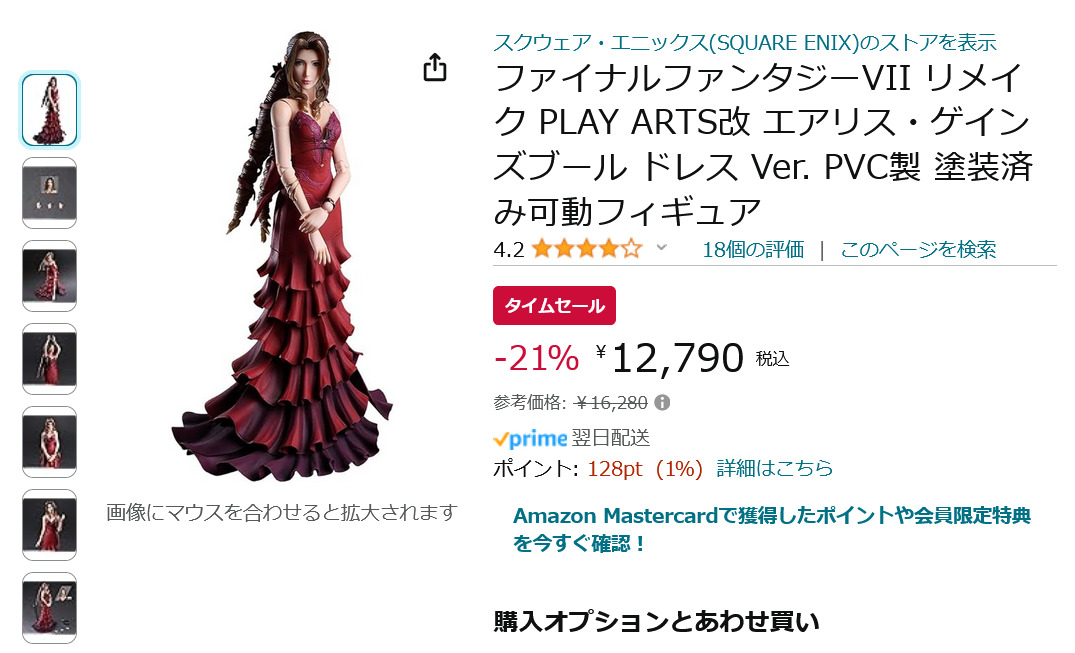Click the info icon beside reference price
This screenshot has width=1075, height=653.
point(662,403)
